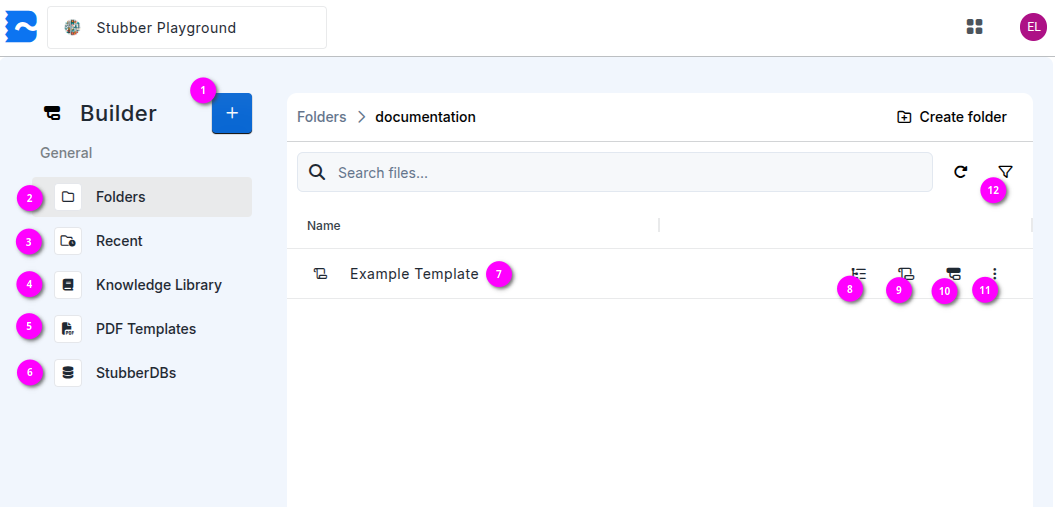Click the Stubber wave logo at top left
The image size is (1055, 507).
pos(21,27)
